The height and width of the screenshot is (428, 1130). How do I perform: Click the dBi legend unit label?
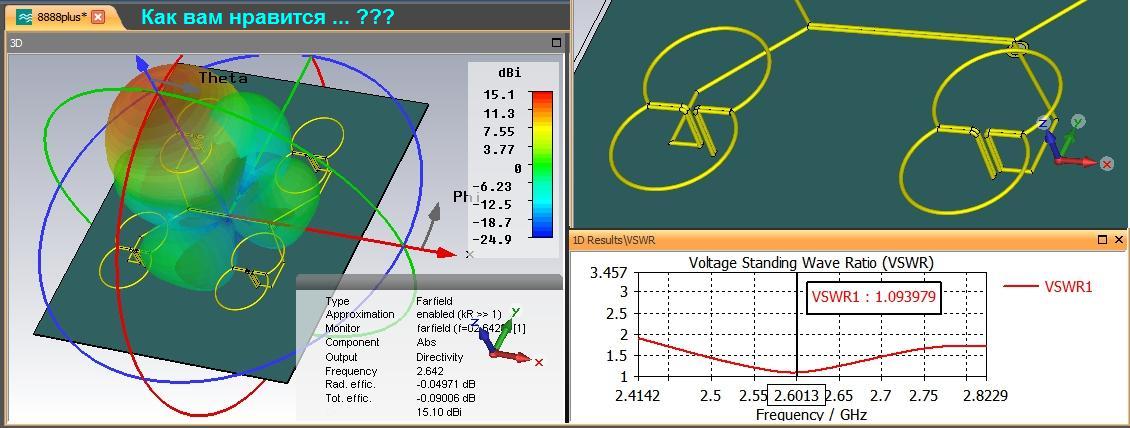click(509, 73)
